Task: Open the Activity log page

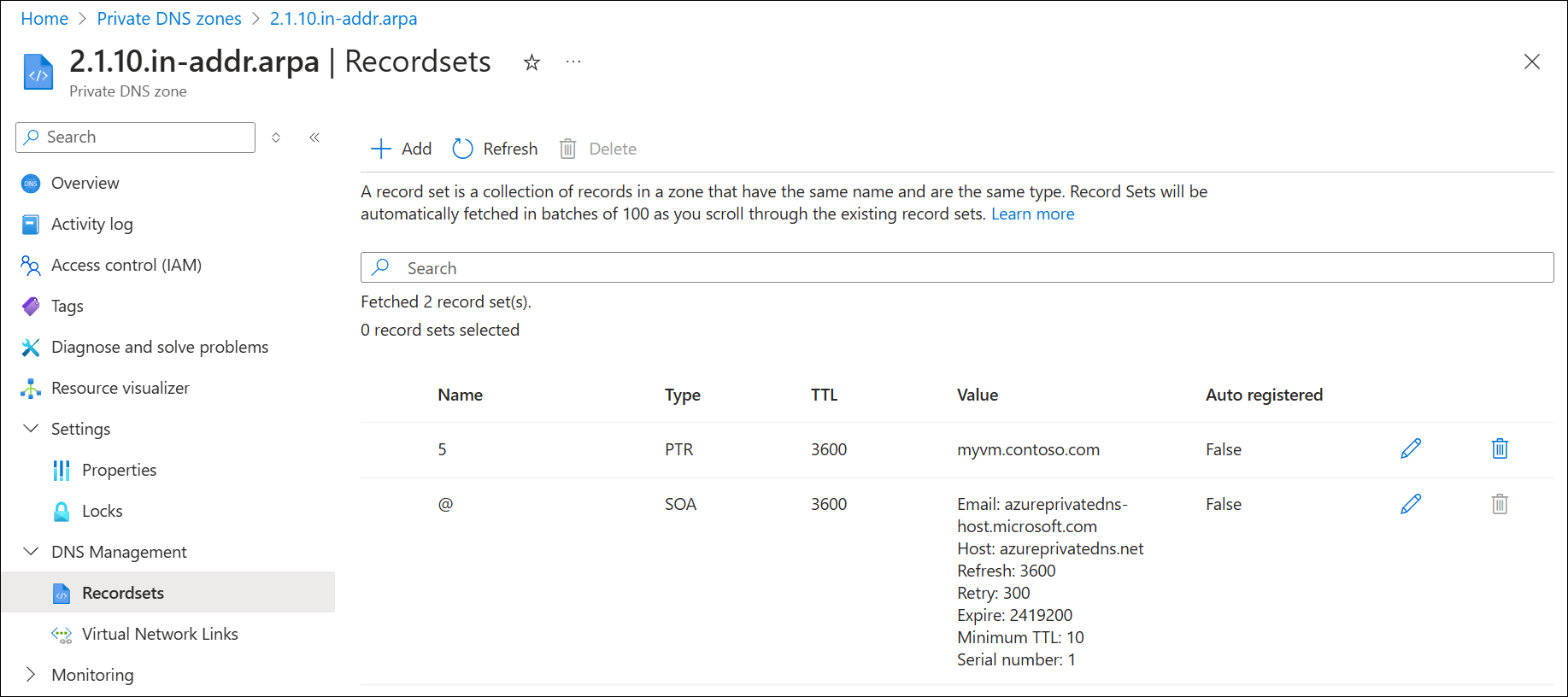Action: pyautogui.click(x=91, y=224)
